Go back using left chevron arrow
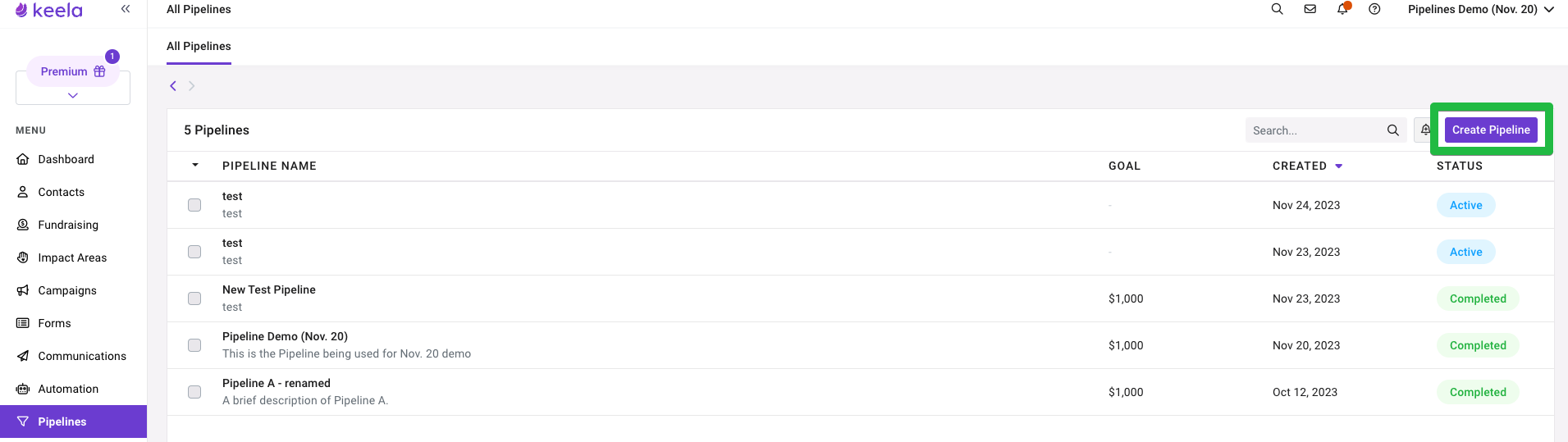 click(173, 85)
